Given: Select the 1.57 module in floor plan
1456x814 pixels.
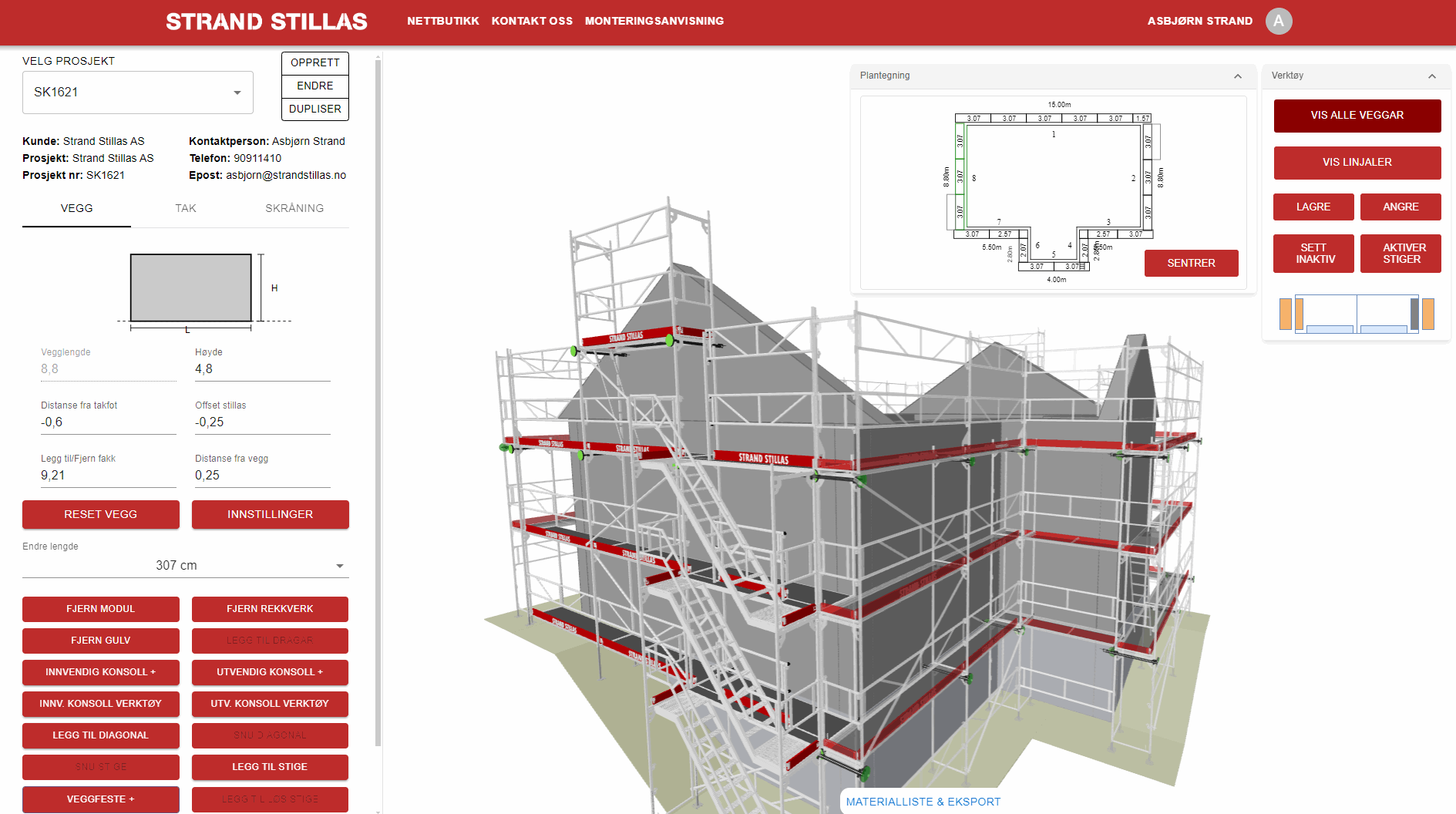Looking at the screenshot, I should click(x=1142, y=118).
